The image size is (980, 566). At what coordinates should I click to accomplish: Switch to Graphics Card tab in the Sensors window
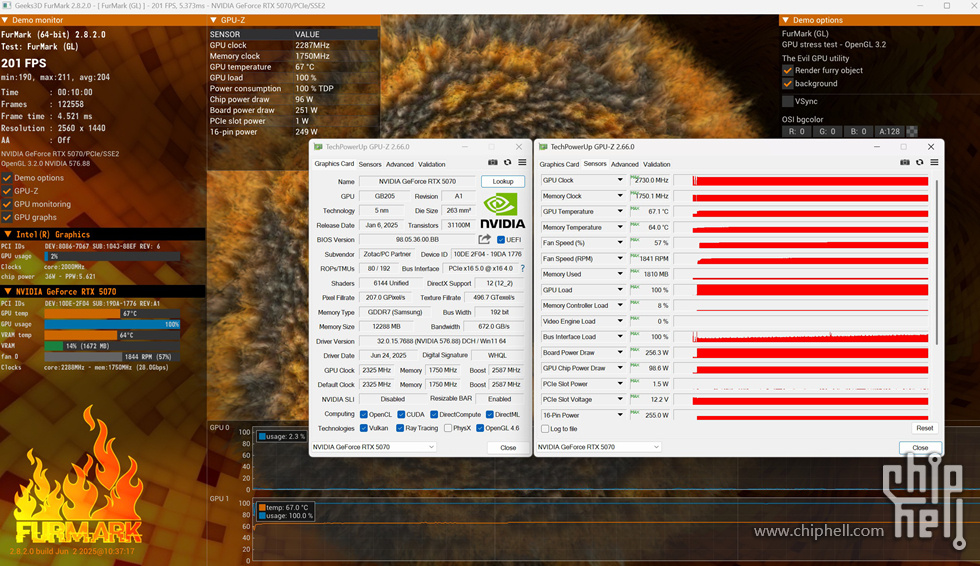pos(559,164)
